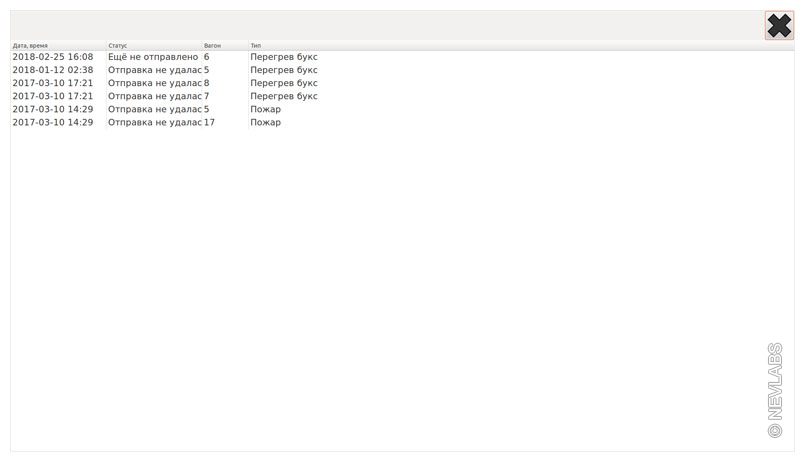Select date cell of wagon 7 row

(53, 96)
